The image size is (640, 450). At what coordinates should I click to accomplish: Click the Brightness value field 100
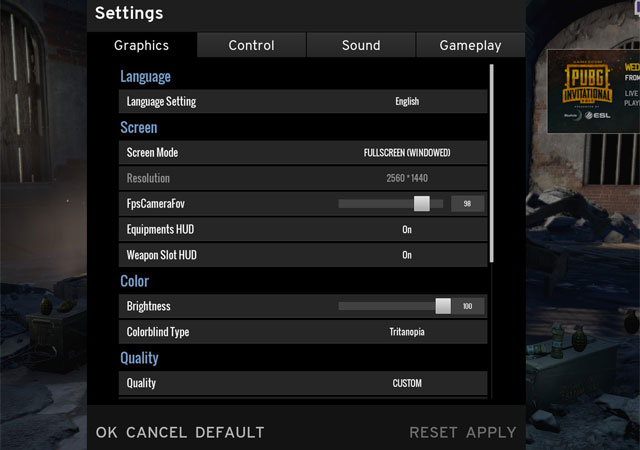point(467,306)
